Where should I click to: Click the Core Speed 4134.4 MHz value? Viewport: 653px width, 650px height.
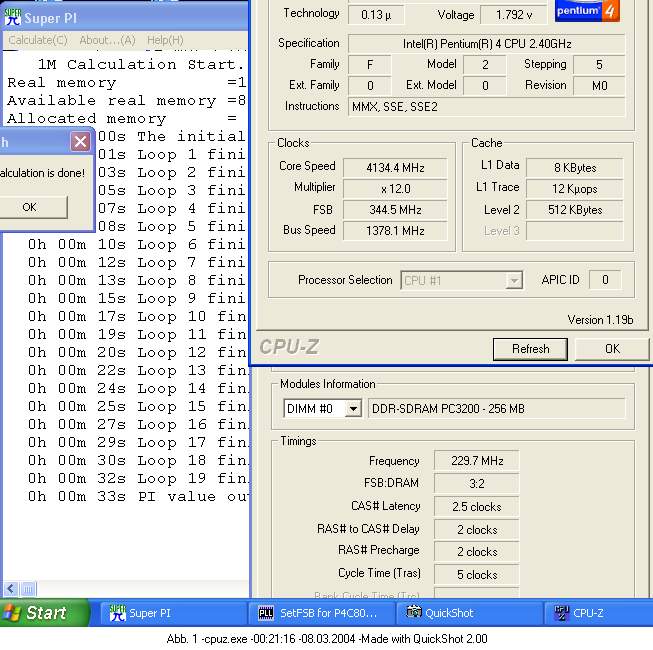pos(395,167)
